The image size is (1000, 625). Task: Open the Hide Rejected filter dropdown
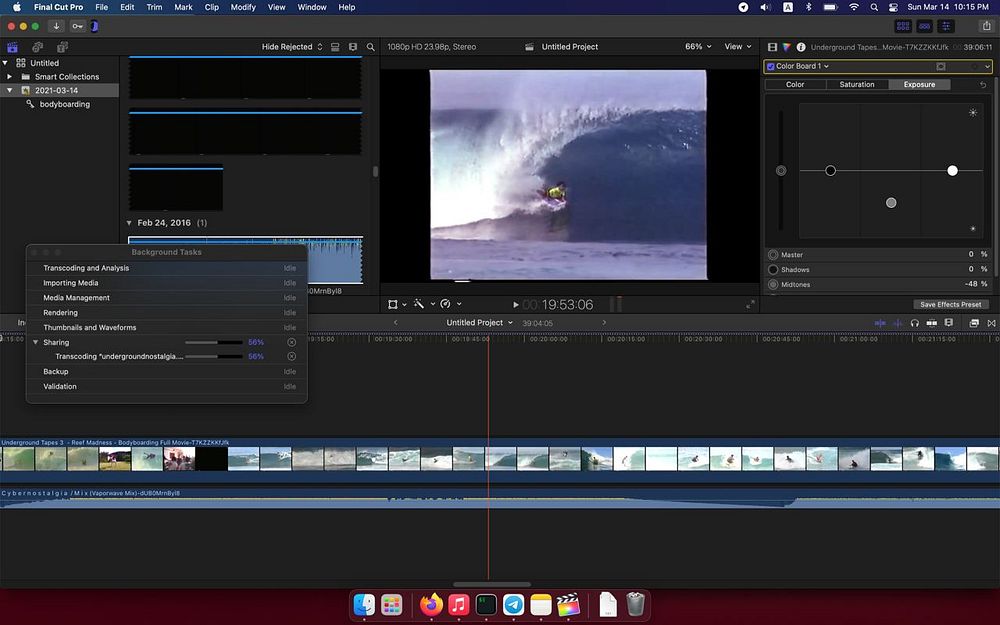[x=292, y=47]
